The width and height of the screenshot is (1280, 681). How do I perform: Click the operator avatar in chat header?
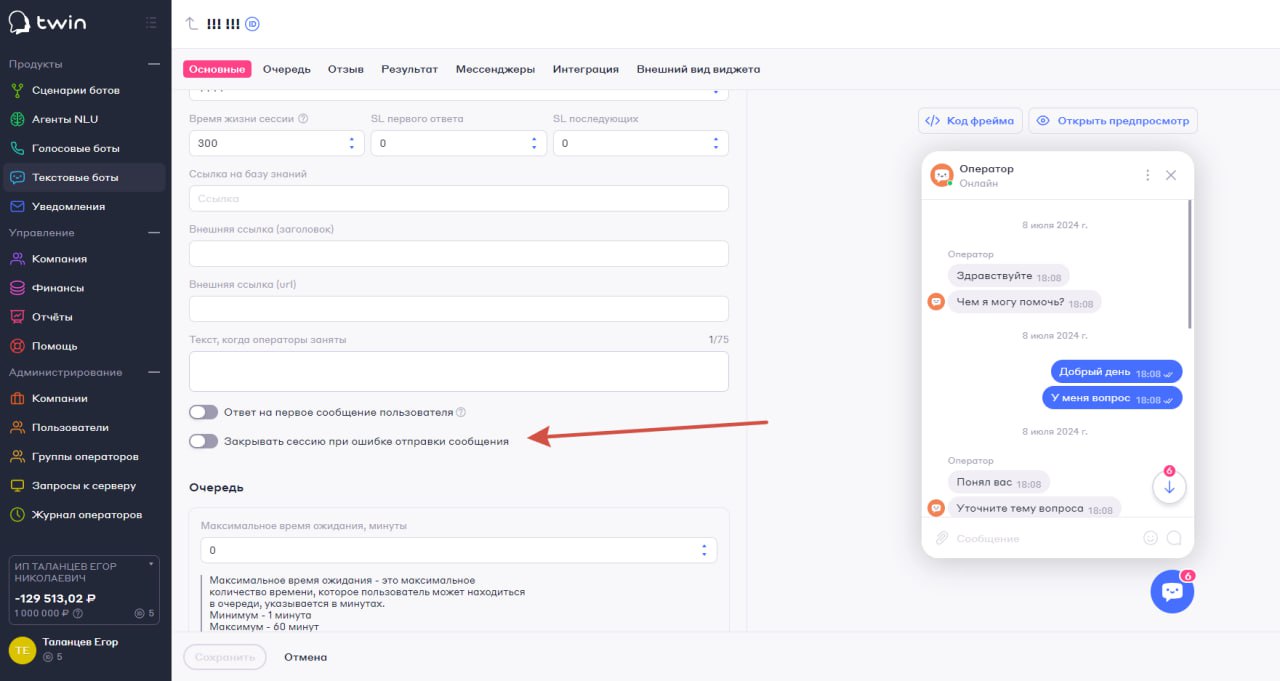tap(942, 175)
